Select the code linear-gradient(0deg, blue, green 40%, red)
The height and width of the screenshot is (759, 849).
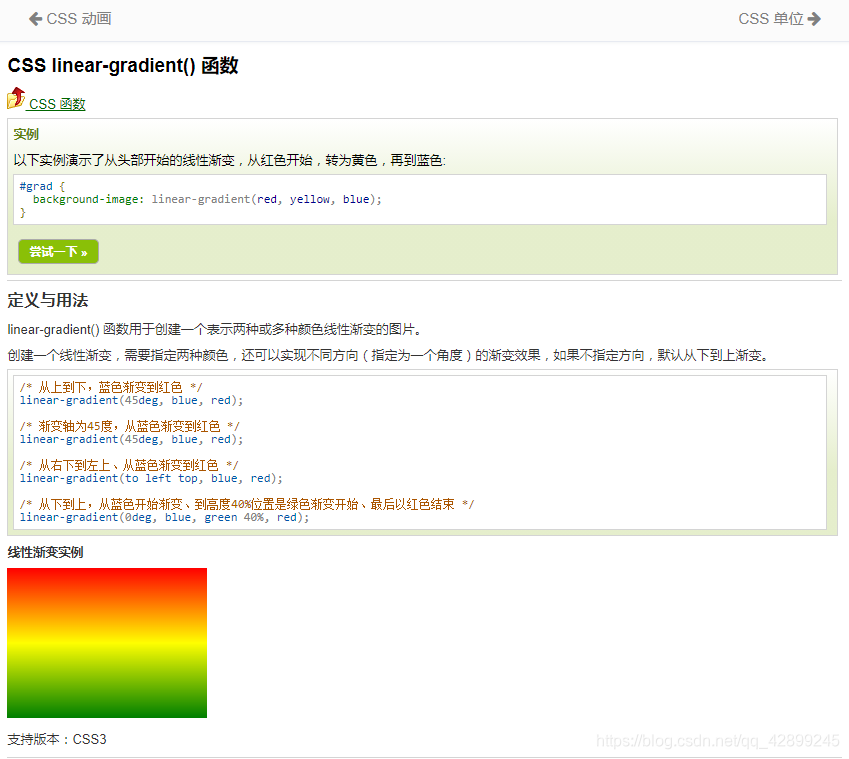[160, 517]
